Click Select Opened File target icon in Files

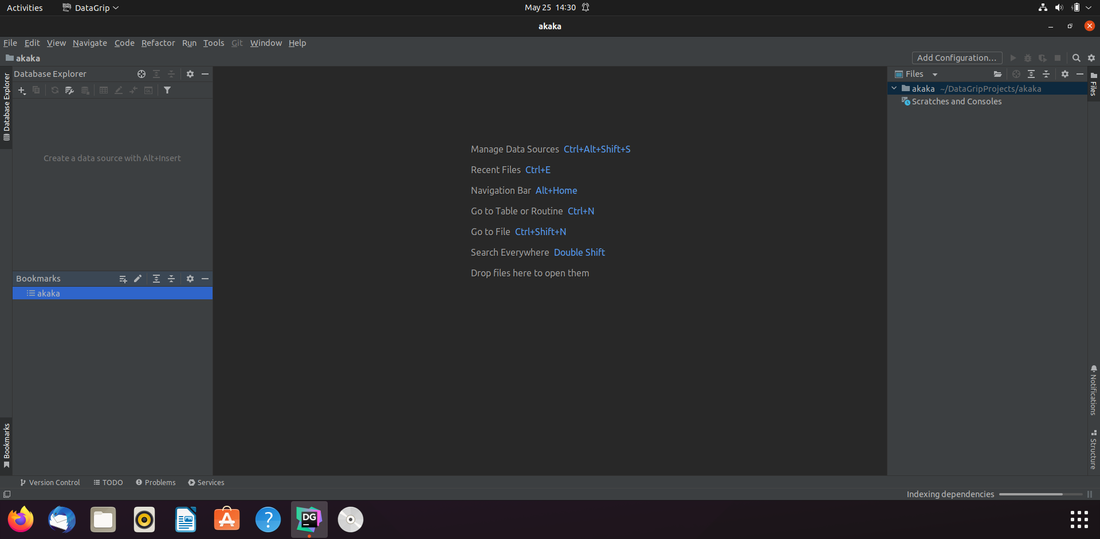click(1016, 74)
